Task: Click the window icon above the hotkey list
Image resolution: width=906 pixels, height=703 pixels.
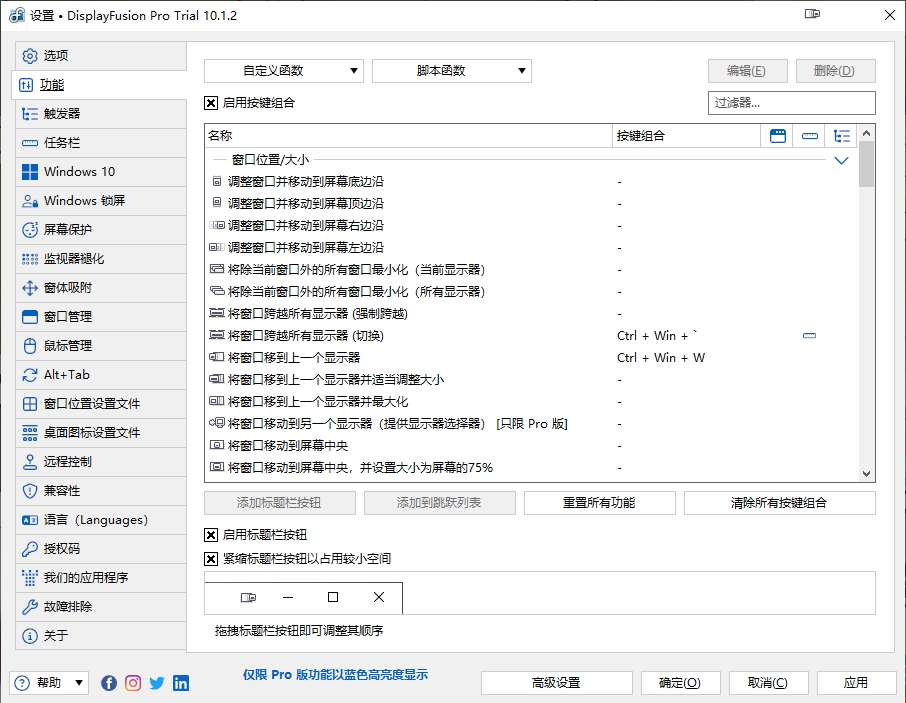Action: (779, 135)
